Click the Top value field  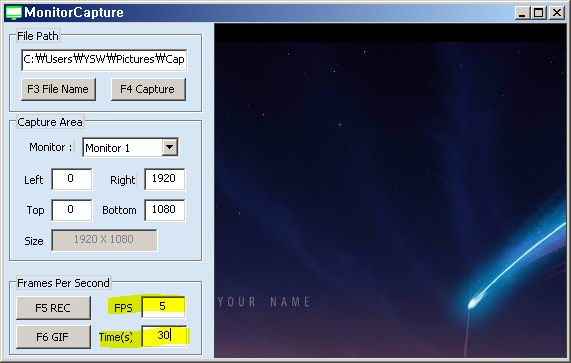[72, 210]
